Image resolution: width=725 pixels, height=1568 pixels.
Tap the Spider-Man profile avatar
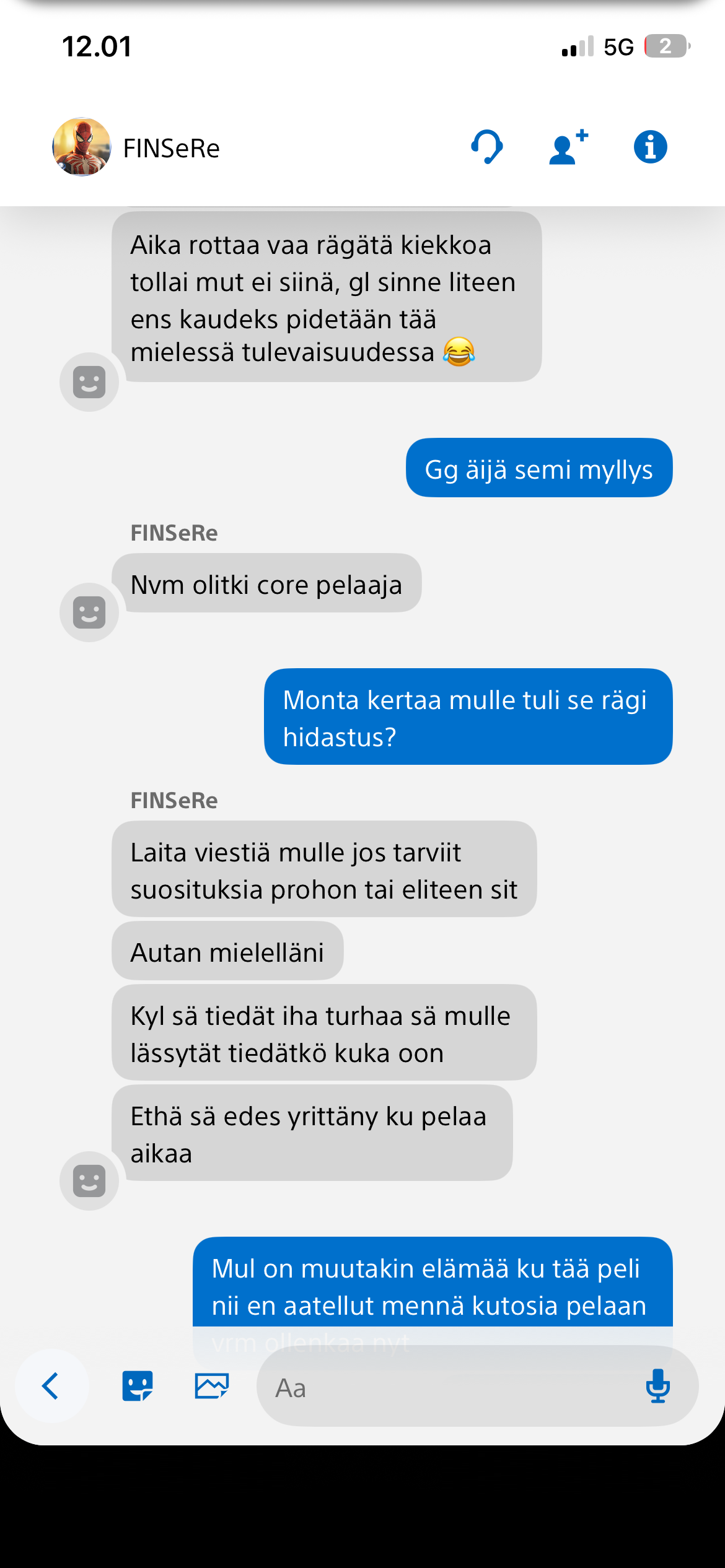[x=82, y=147]
